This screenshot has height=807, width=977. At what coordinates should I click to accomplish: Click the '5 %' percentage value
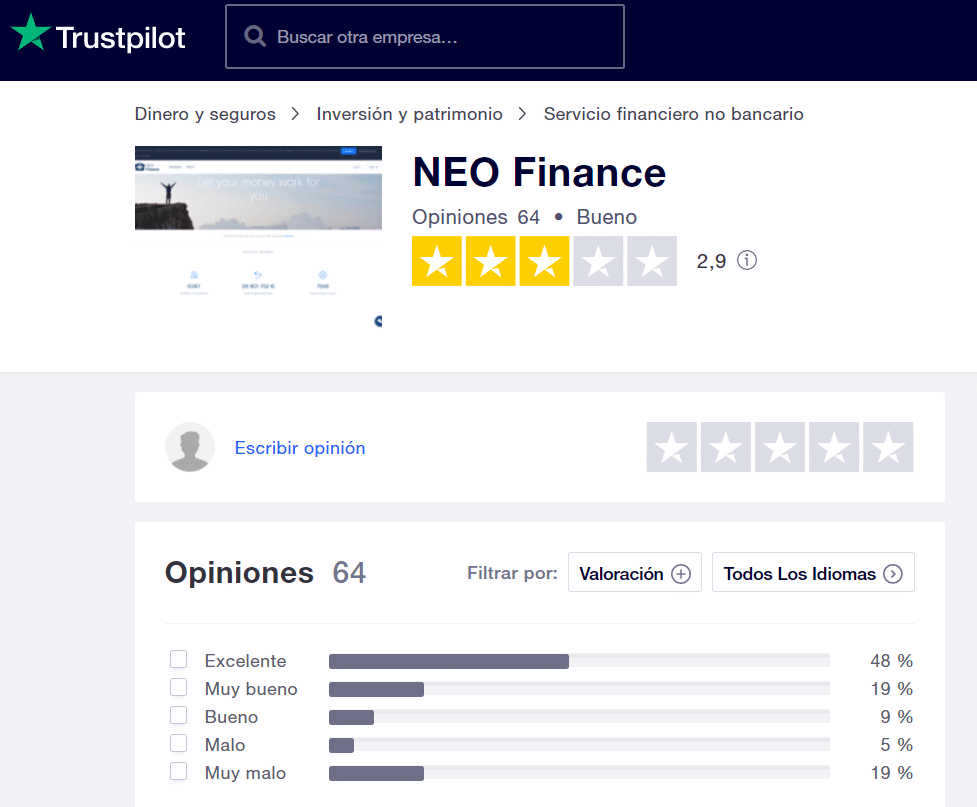click(x=896, y=745)
